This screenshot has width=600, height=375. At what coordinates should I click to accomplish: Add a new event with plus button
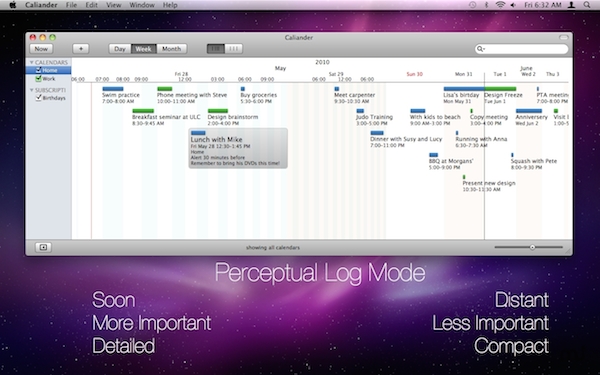(81, 49)
